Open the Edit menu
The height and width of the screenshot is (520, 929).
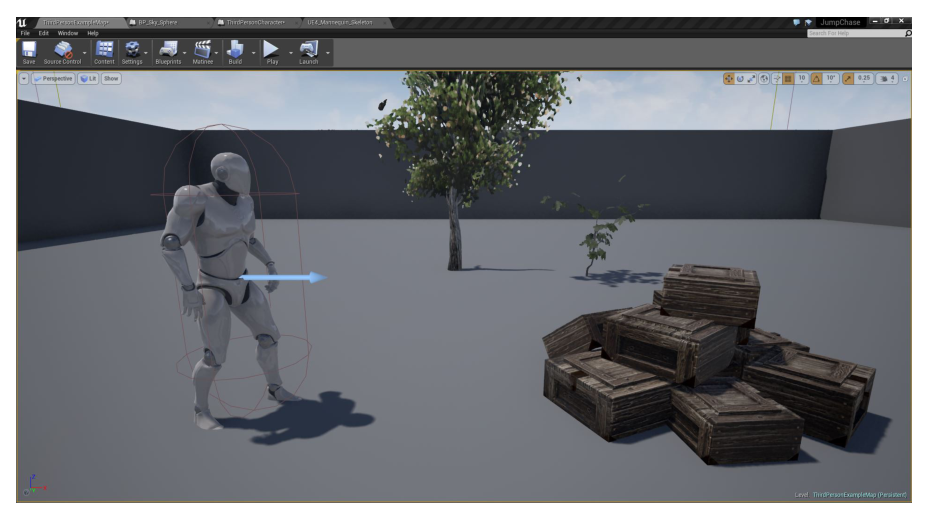[x=44, y=33]
